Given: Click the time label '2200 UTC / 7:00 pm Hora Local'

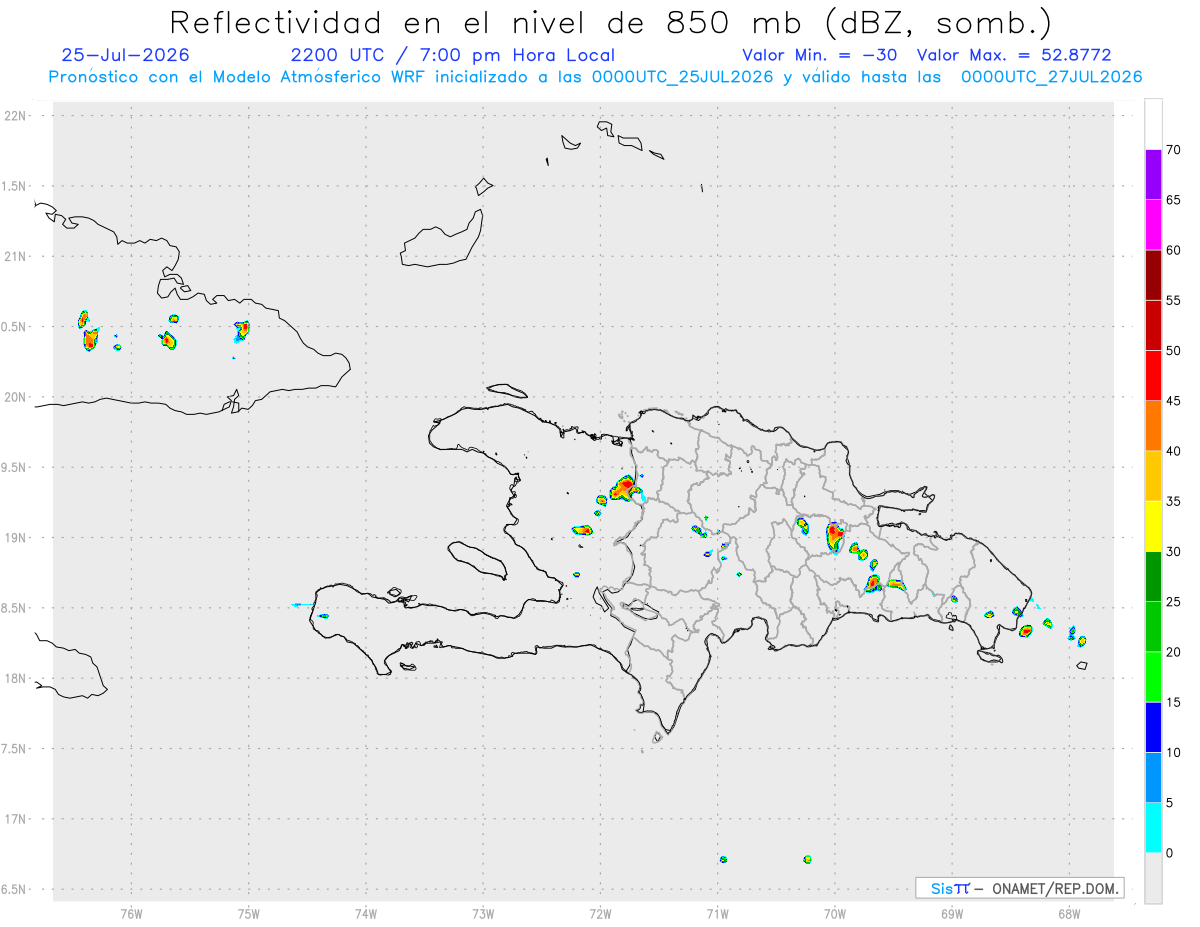Looking at the screenshot, I should [453, 55].
